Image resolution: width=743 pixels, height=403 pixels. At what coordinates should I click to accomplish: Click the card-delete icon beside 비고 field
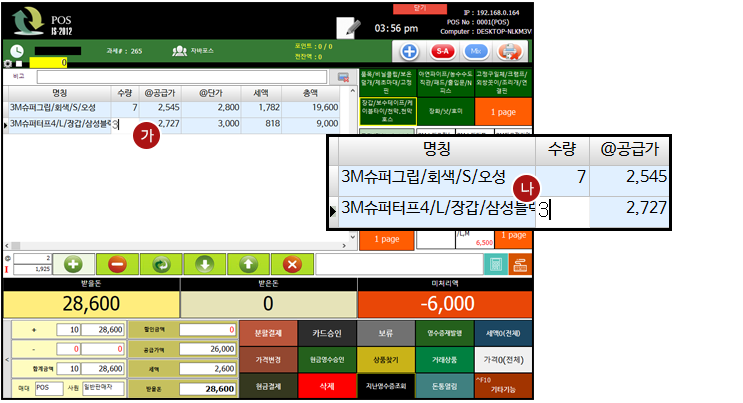[343, 77]
